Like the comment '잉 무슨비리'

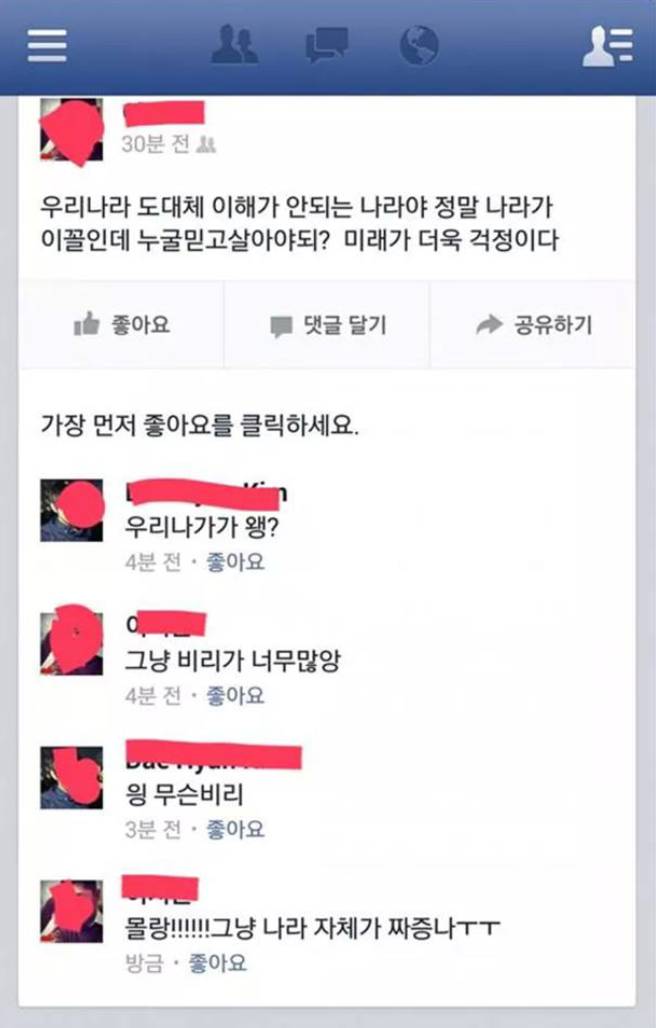coord(235,829)
